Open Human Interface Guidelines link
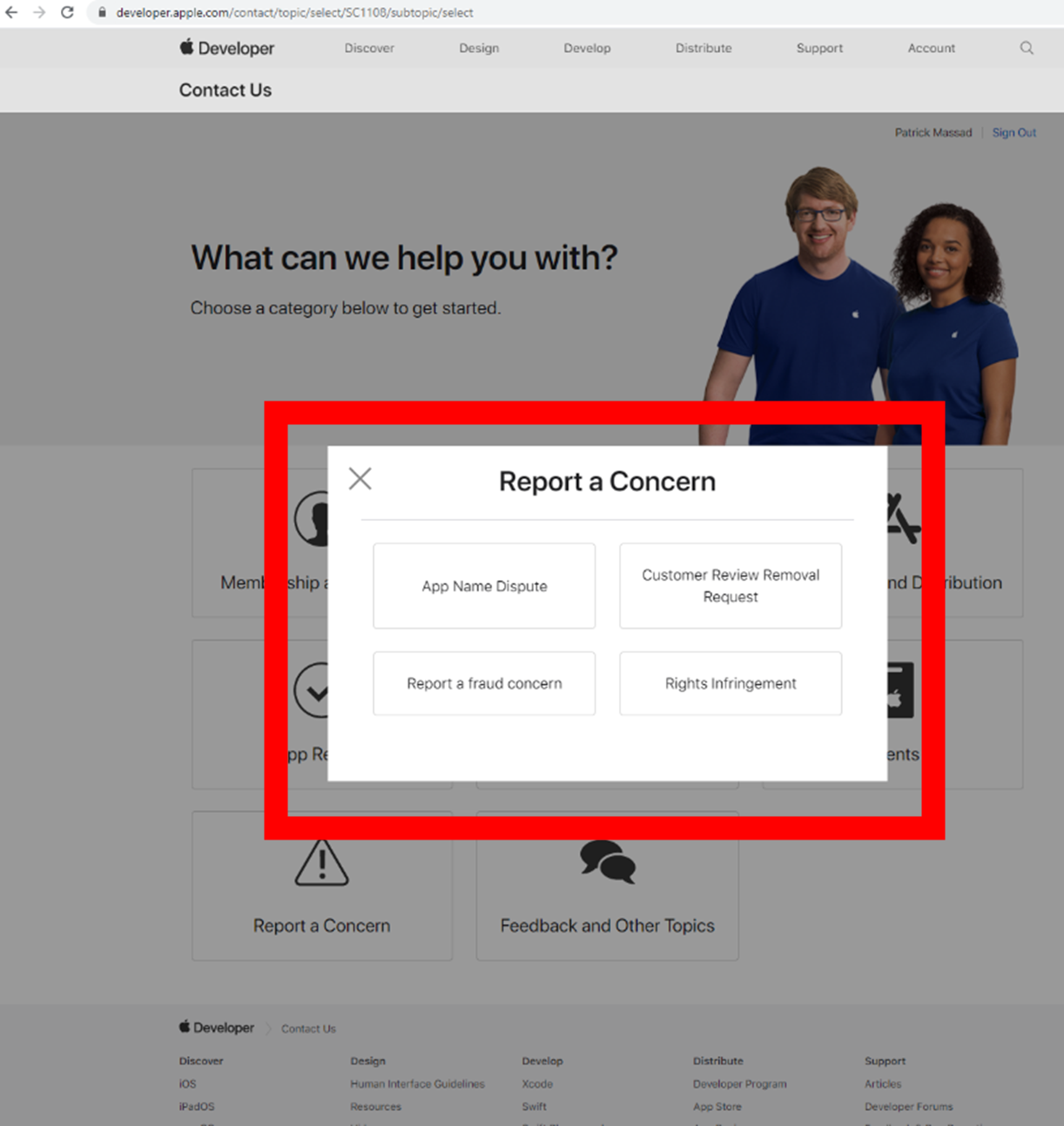 (x=417, y=1084)
